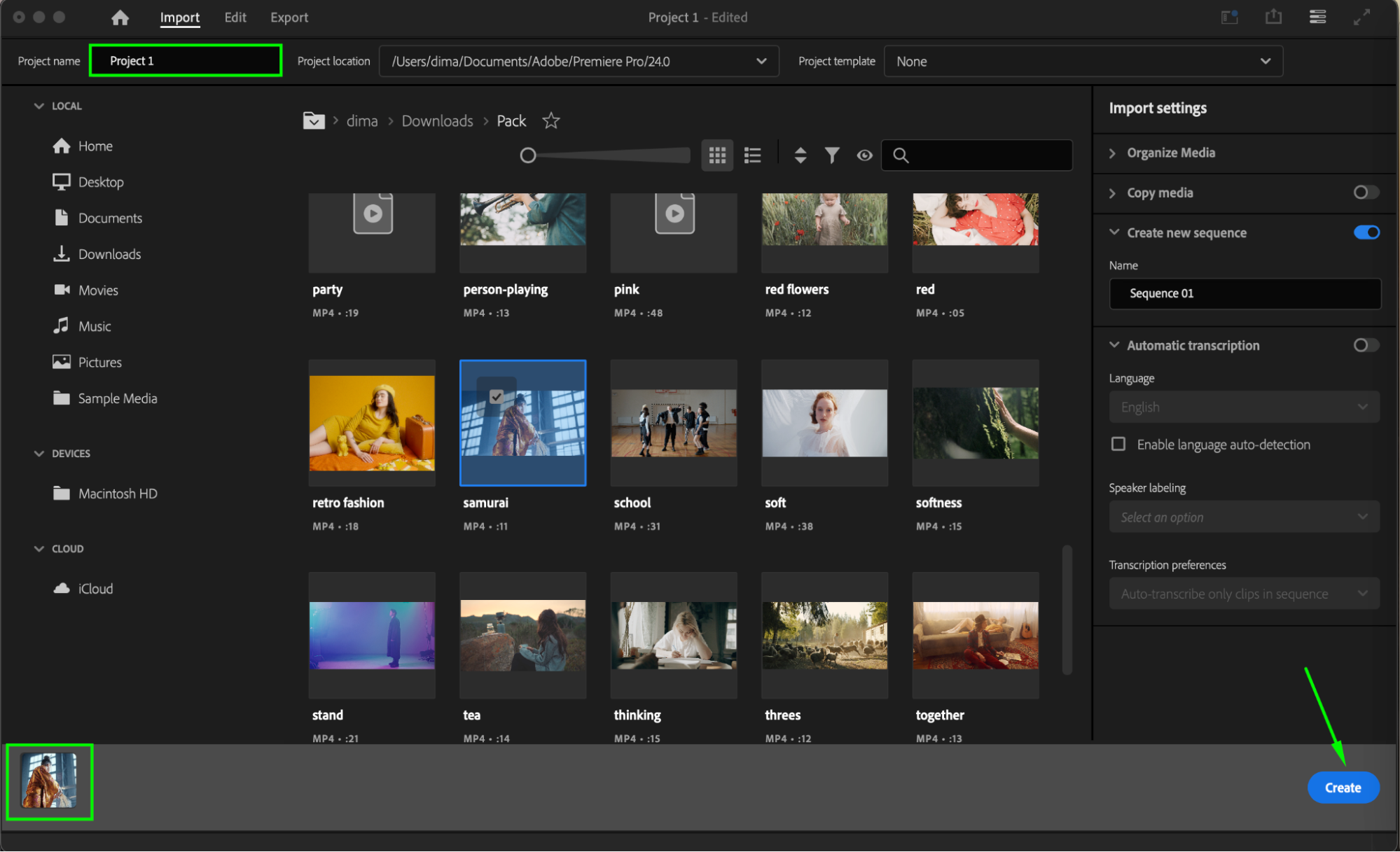The width and height of the screenshot is (1400, 852).
Task: Check Enable language auto-detection
Action: pos(1118,445)
